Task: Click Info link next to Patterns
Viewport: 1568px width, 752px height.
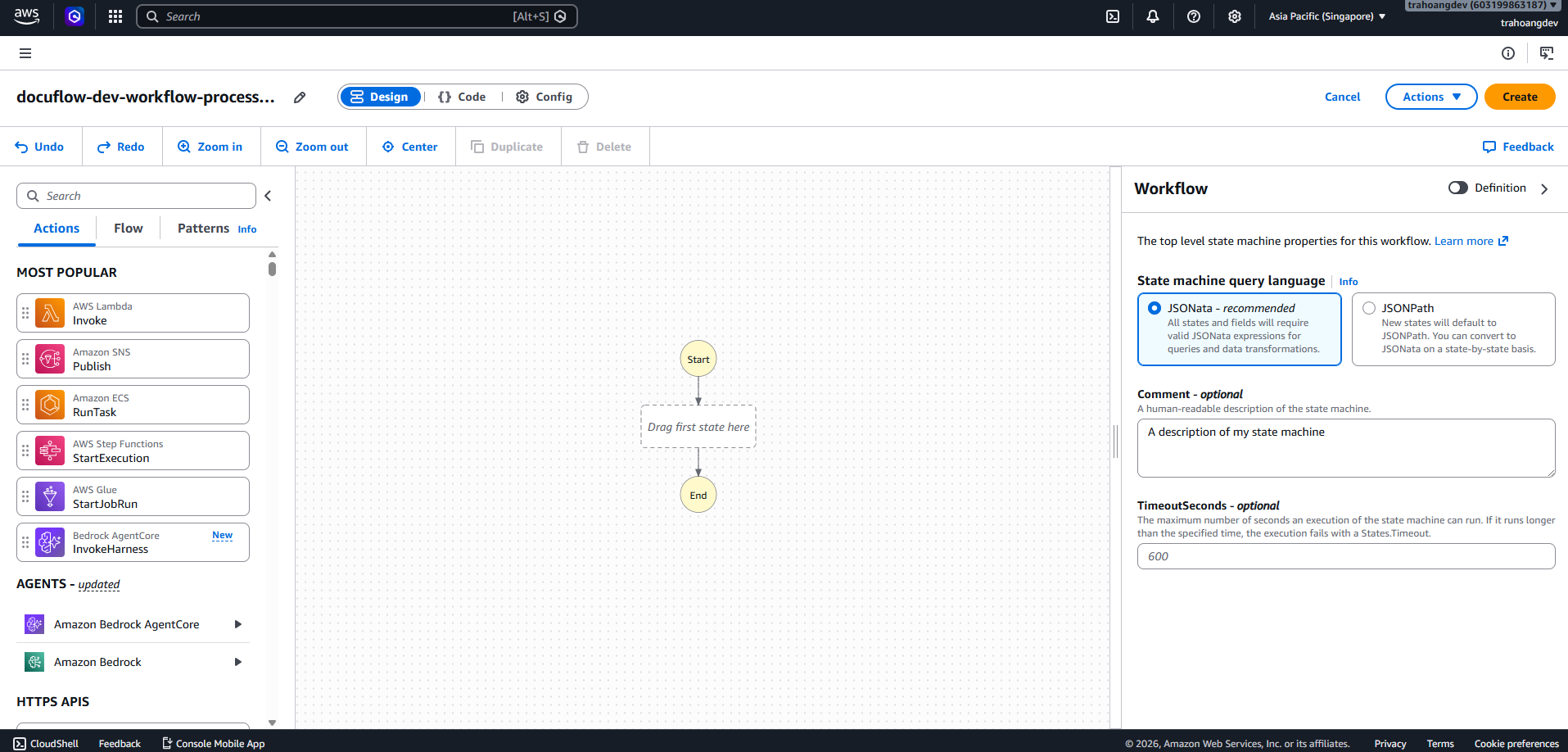Action: 247,229
